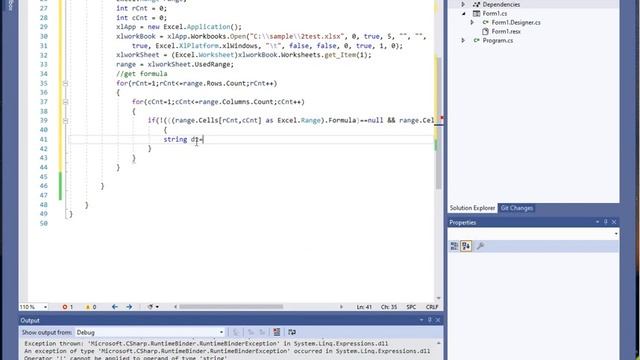Viewport: 640px width, 360px height.
Task: Click line number 45 in the gutter
Action: (x=44, y=177)
